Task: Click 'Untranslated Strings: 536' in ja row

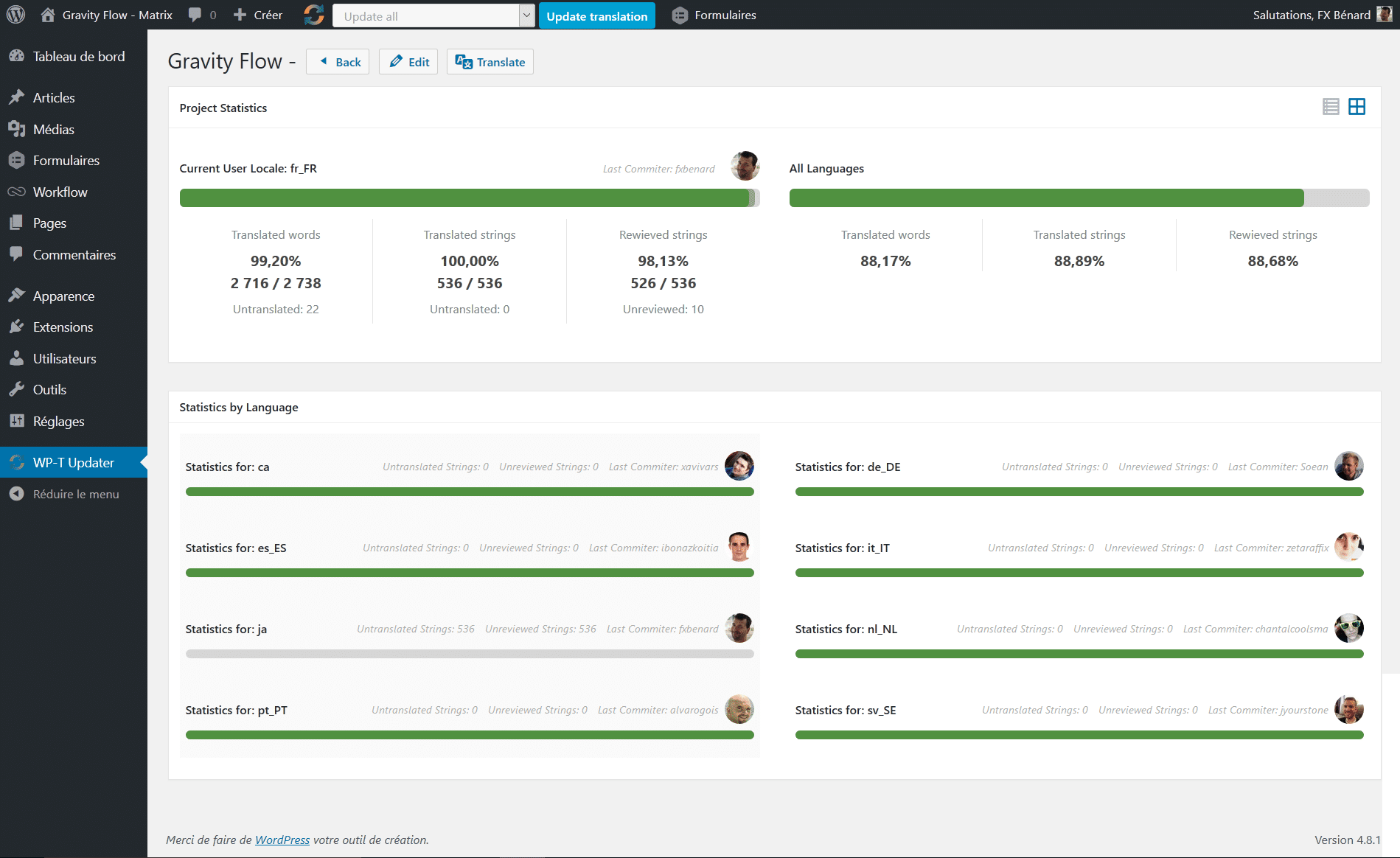Action: [x=416, y=629]
